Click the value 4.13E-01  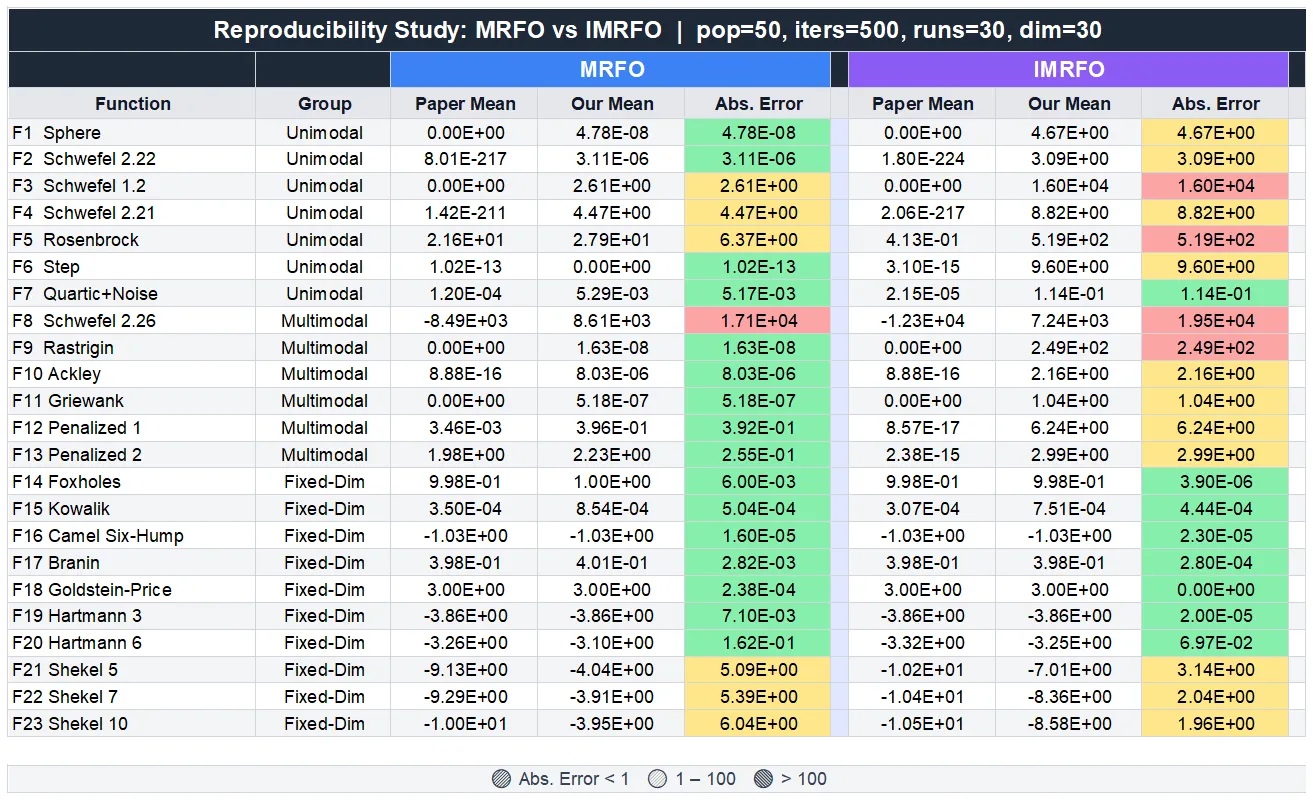pos(922,240)
